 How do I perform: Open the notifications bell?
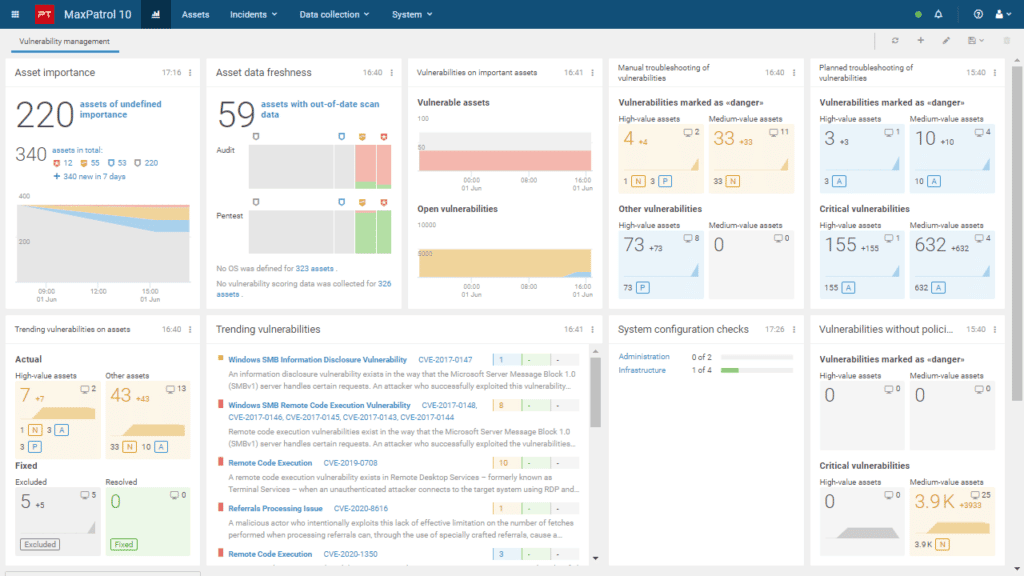tap(938, 14)
